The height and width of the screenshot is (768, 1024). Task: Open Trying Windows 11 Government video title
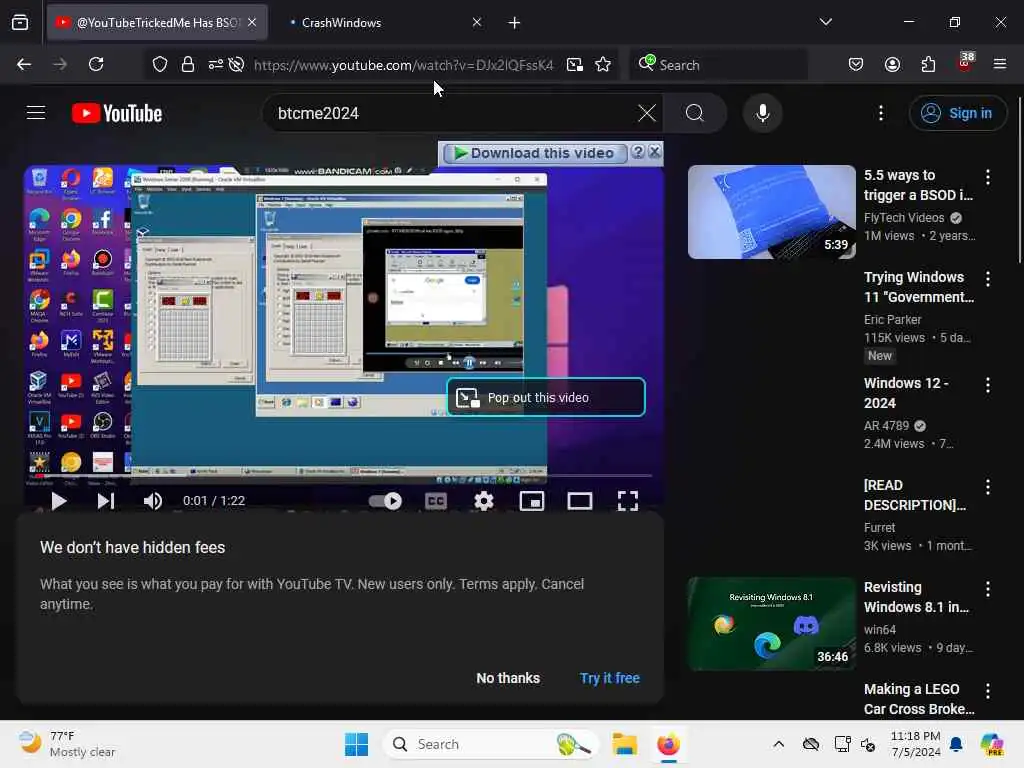click(x=919, y=287)
